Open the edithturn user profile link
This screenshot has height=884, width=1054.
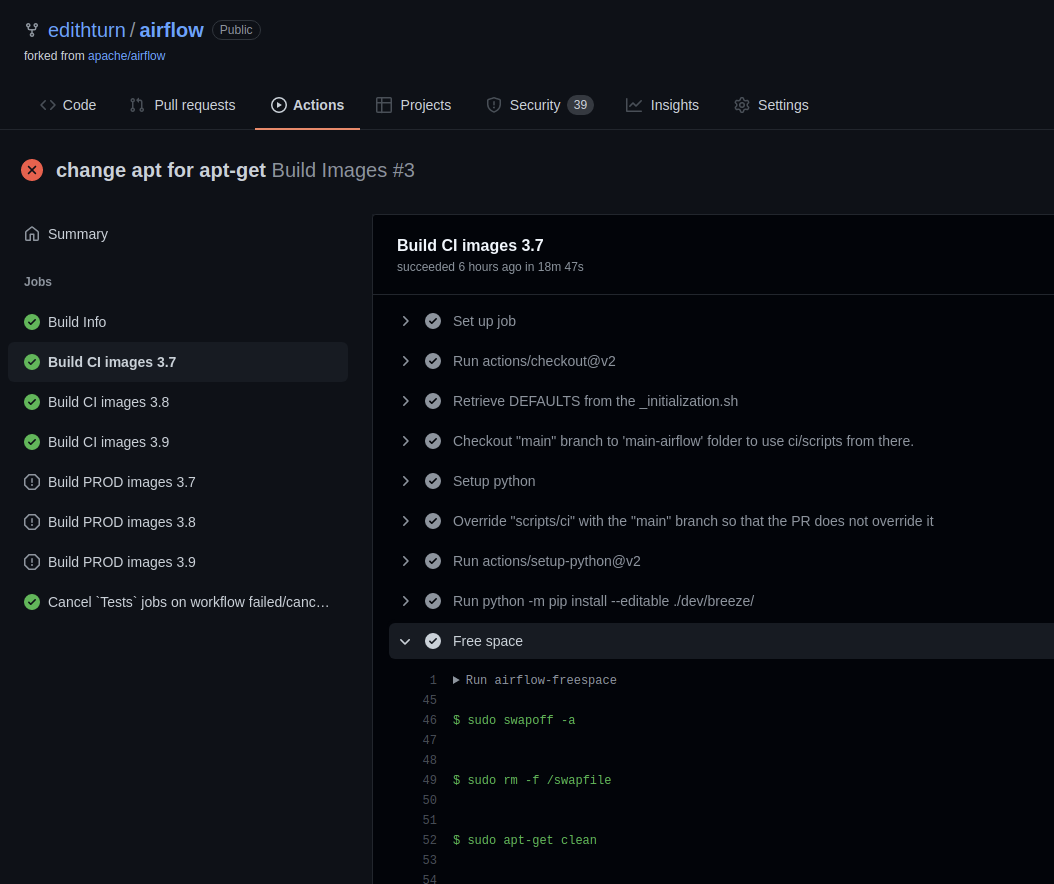(x=87, y=30)
